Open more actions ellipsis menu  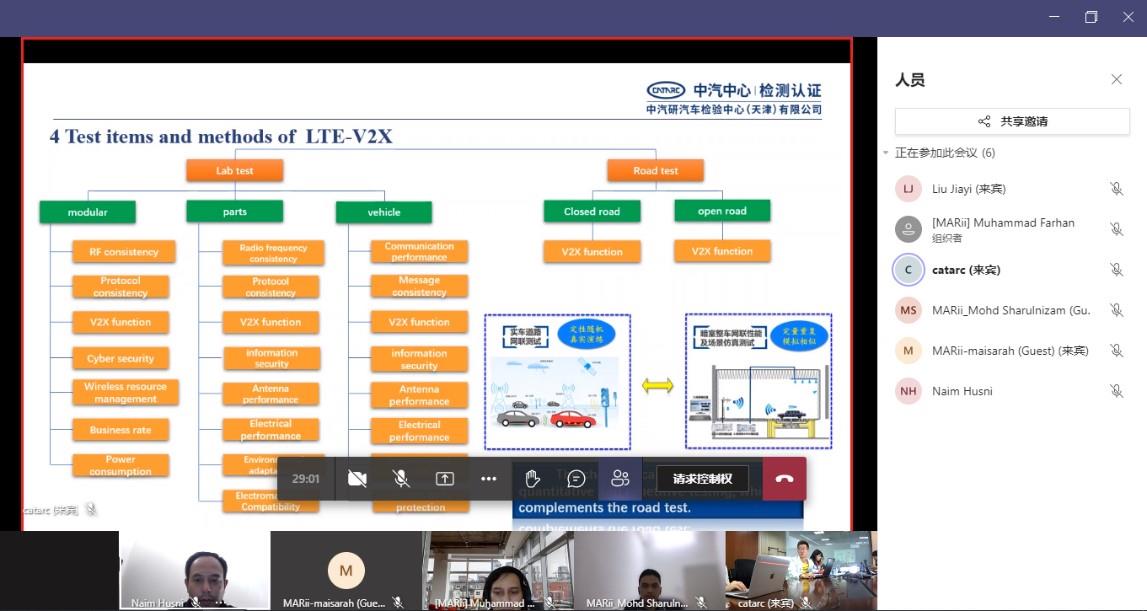[489, 479]
